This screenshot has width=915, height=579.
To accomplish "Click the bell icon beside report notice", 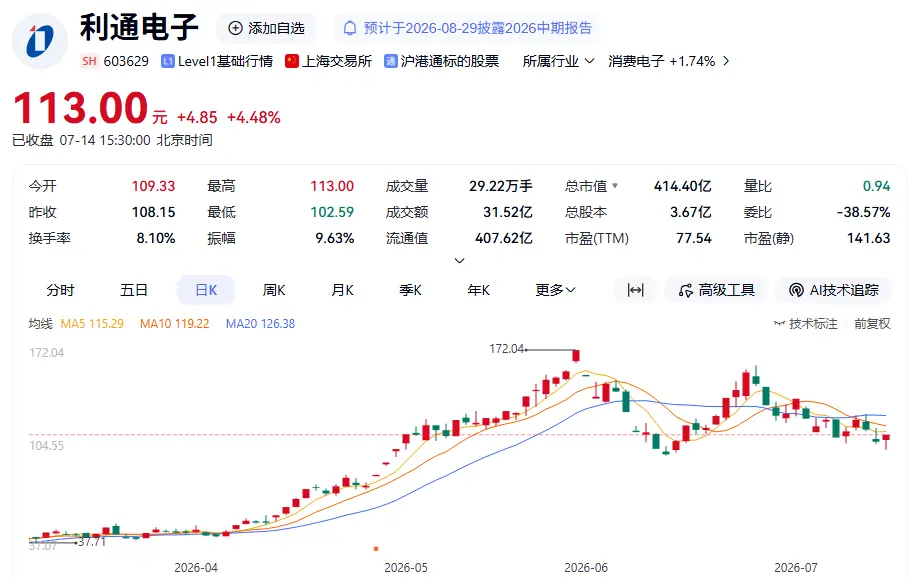I will point(350,28).
